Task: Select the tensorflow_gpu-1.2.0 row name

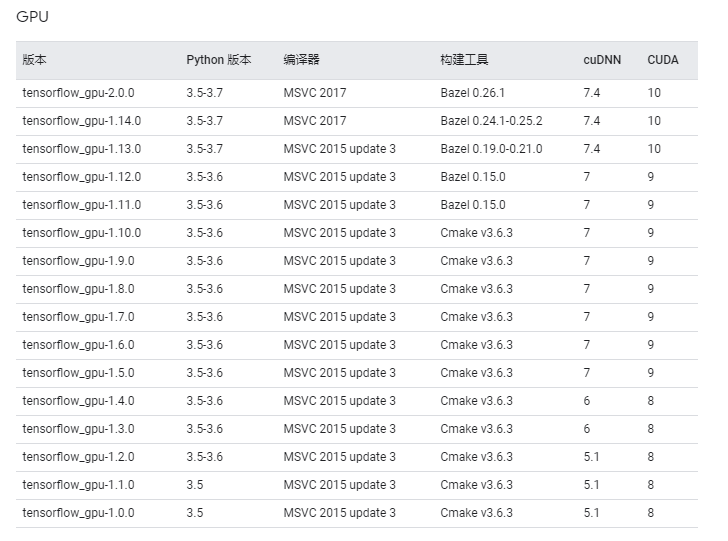Action: pos(78,457)
